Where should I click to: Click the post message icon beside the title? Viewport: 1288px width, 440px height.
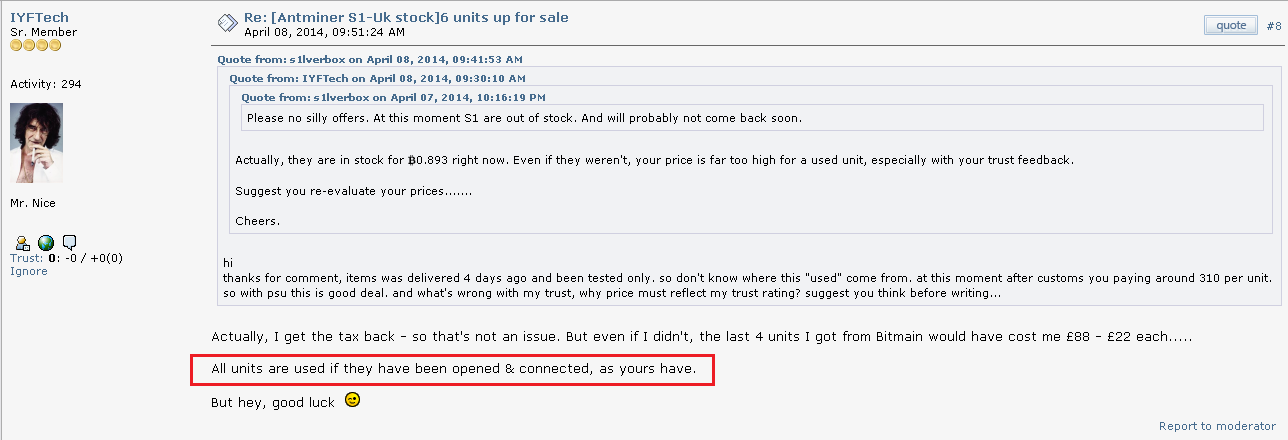[x=227, y=23]
